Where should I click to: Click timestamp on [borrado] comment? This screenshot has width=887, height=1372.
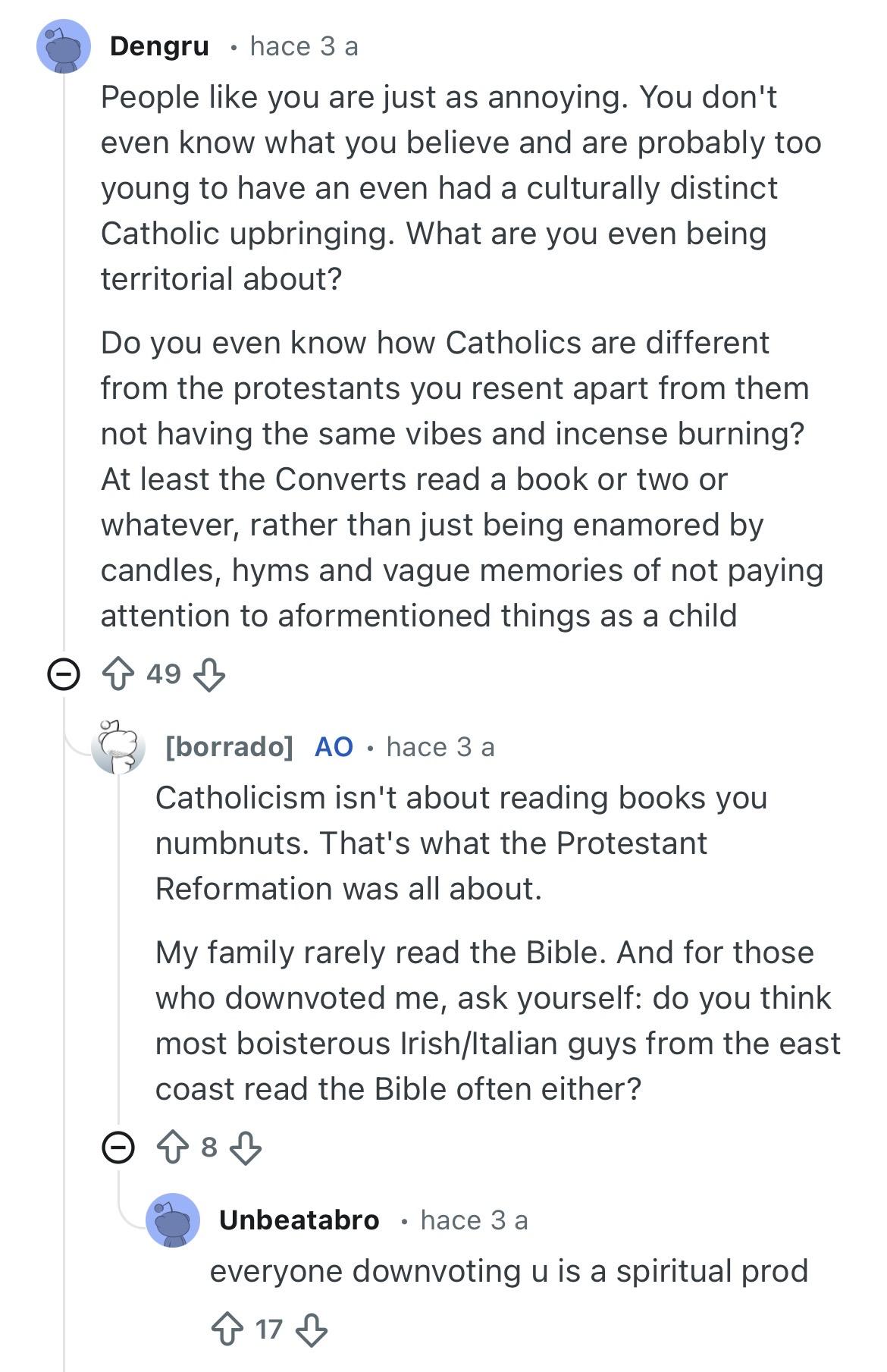point(440,747)
